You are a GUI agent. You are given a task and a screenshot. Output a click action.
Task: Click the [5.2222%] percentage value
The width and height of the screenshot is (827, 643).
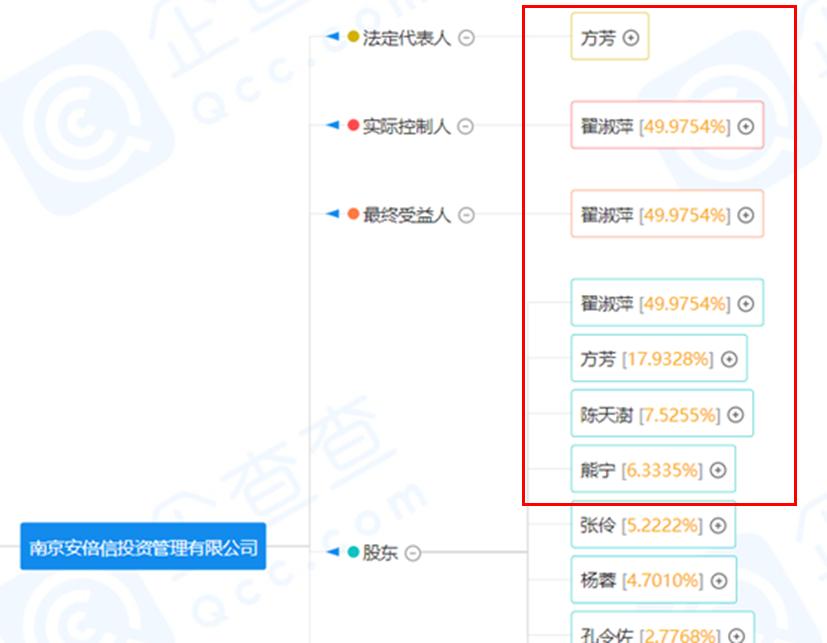[x=662, y=525]
